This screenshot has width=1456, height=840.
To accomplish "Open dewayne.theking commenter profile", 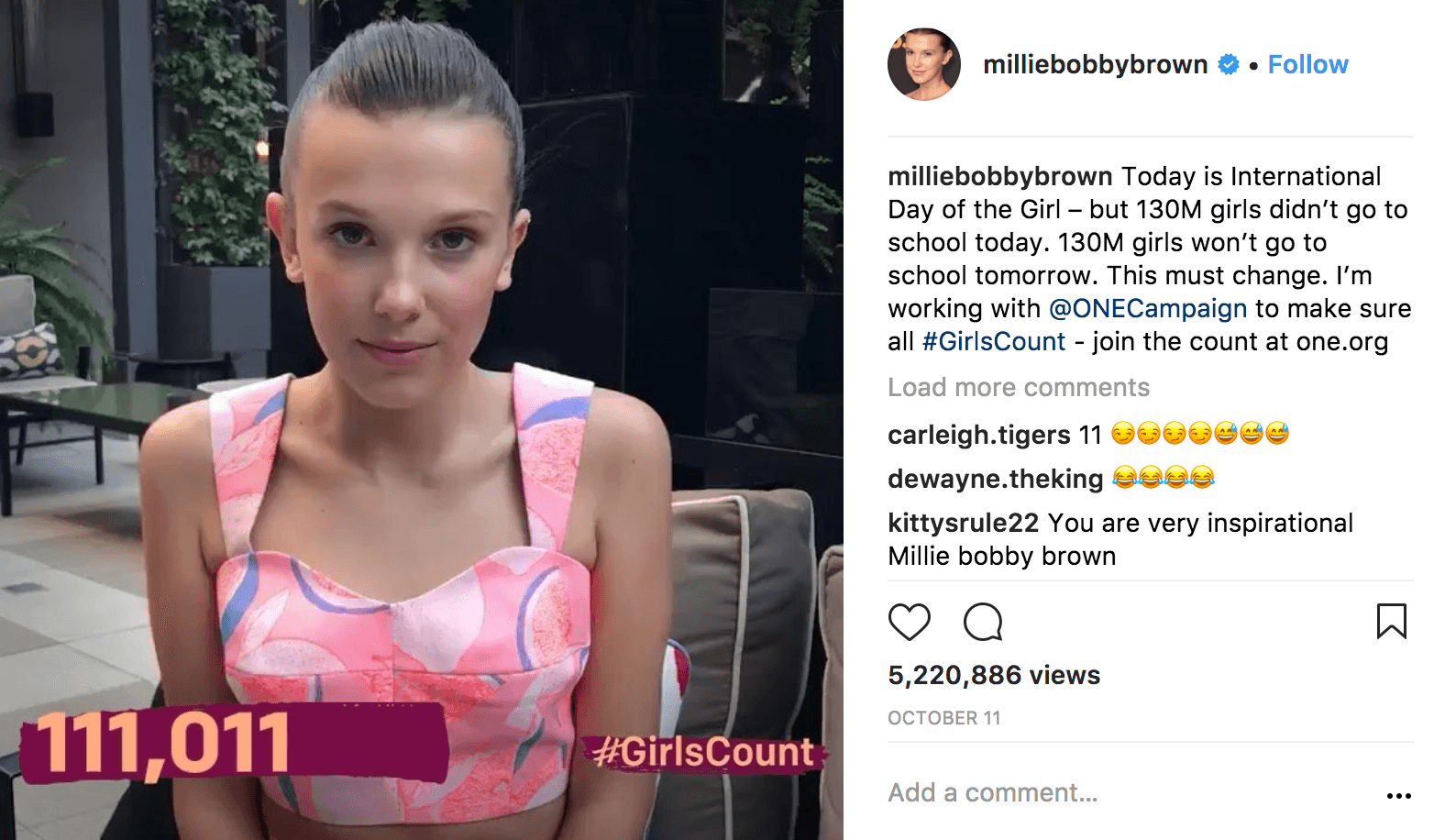I will pyautogui.click(x=996, y=479).
